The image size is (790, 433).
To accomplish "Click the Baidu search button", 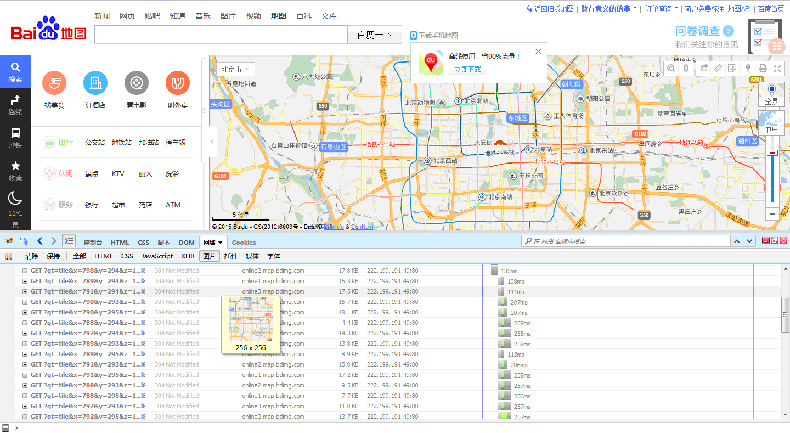I will [x=374, y=35].
